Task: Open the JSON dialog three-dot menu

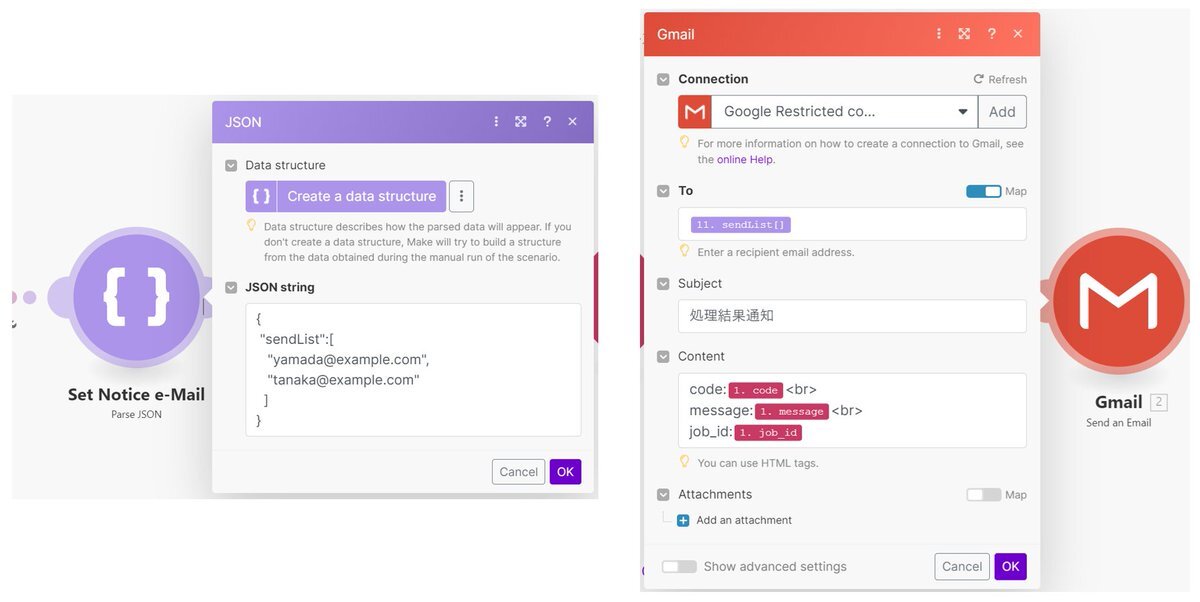Action: tap(496, 122)
